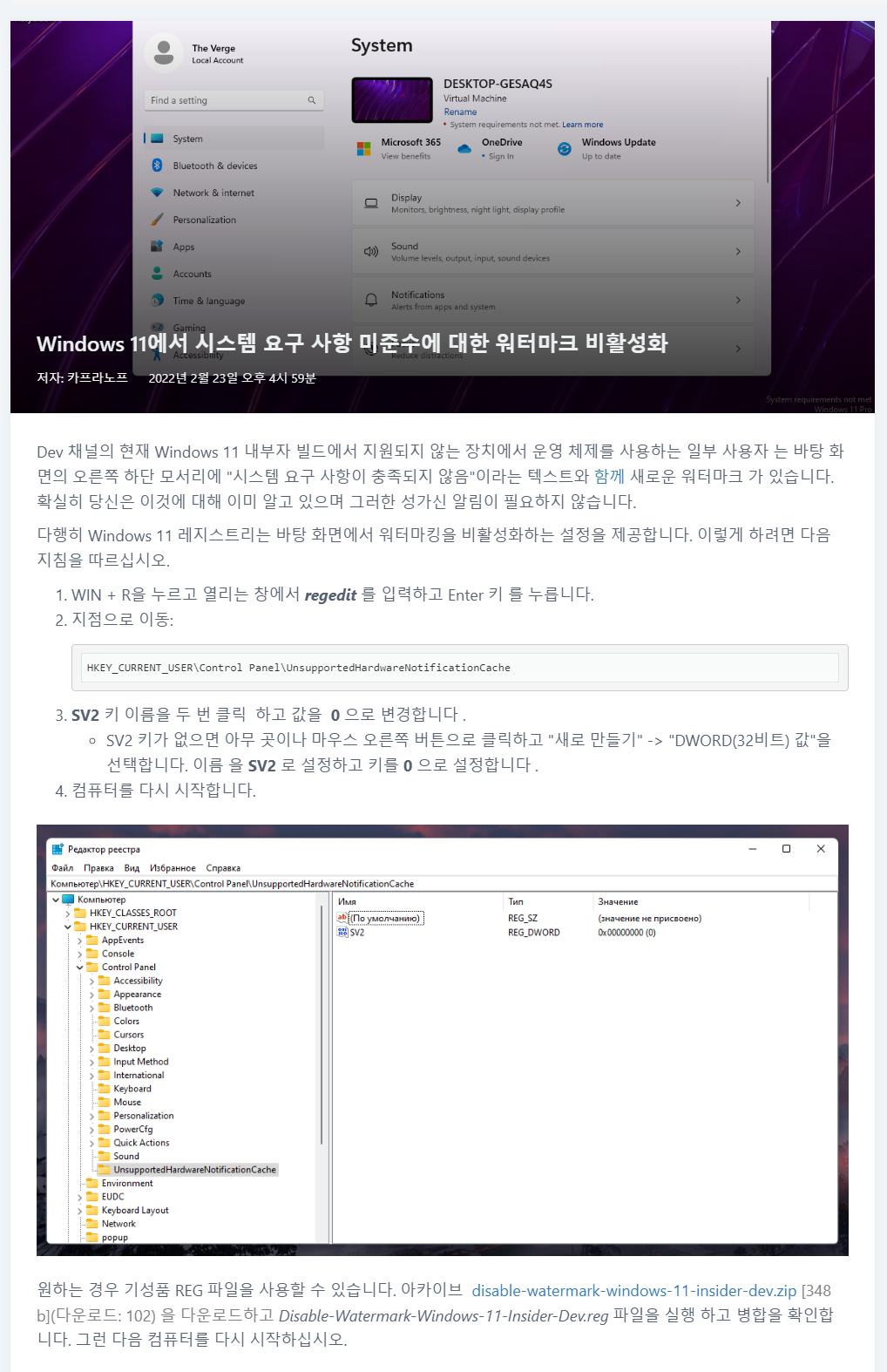Click the Time & language globe icon

(157, 301)
